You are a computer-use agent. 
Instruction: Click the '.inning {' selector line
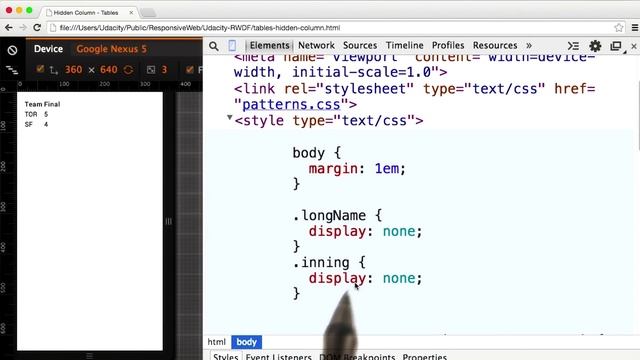coord(329,262)
